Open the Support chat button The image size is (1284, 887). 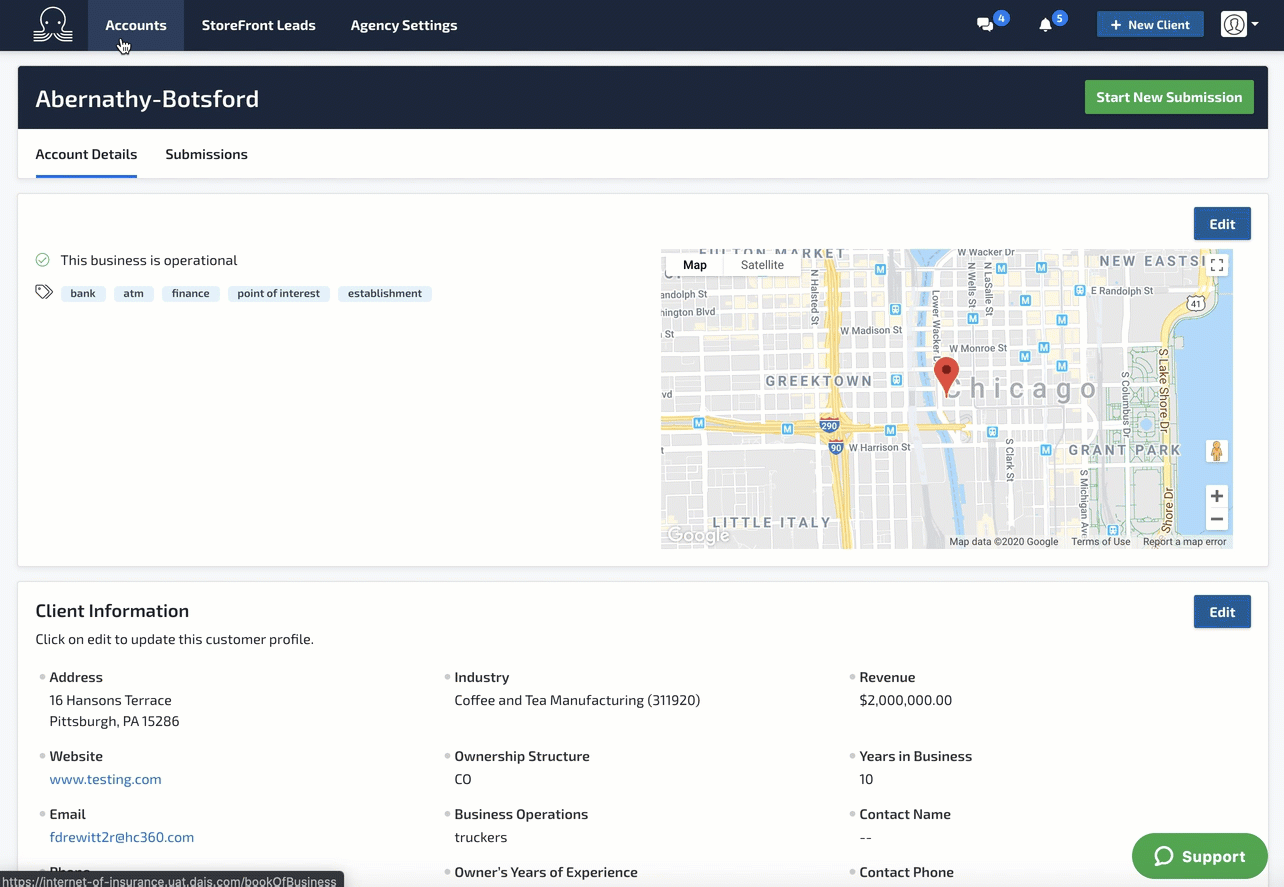pyautogui.click(x=1200, y=856)
